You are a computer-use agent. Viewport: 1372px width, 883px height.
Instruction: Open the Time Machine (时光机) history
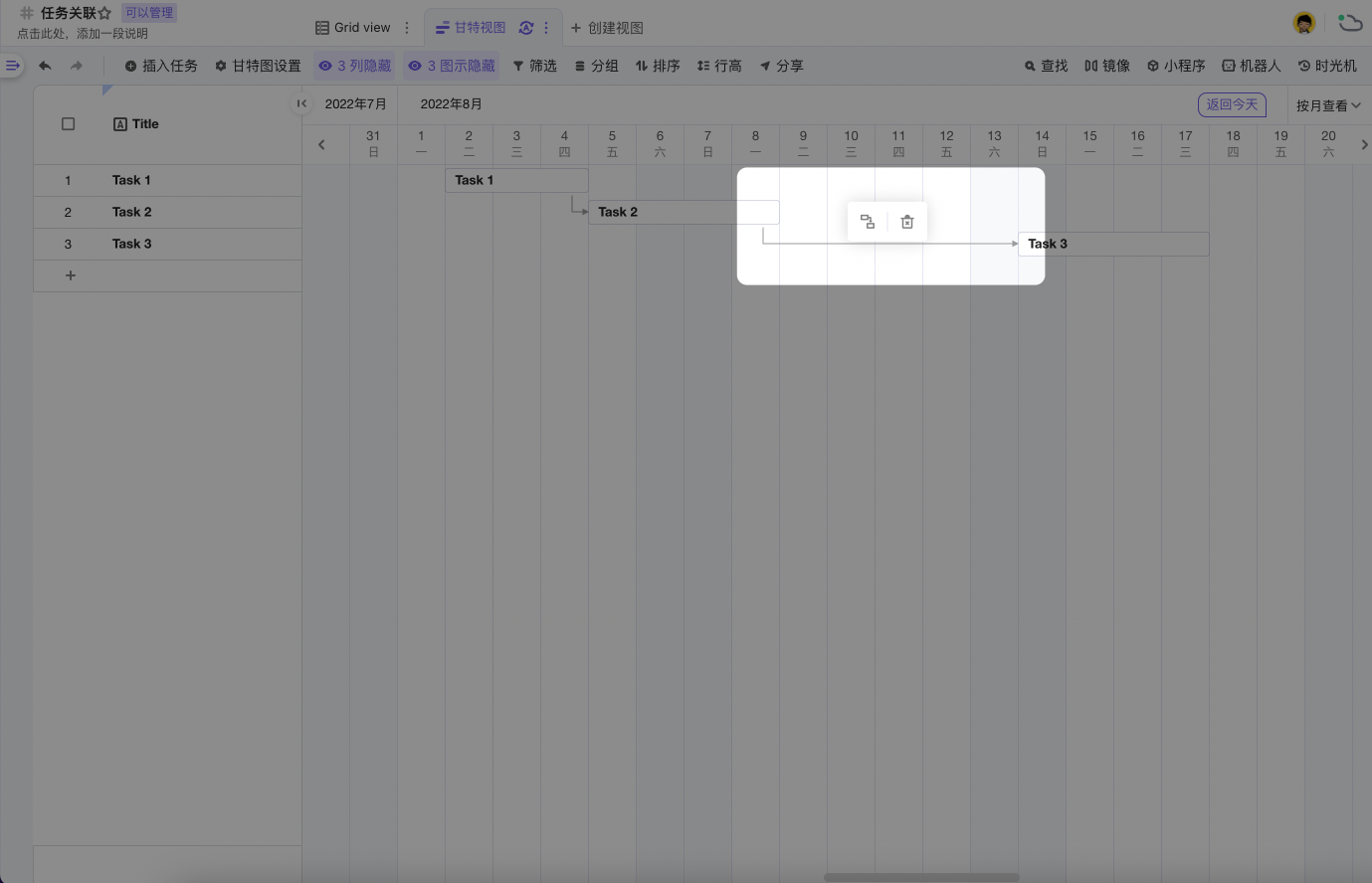pos(1327,66)
